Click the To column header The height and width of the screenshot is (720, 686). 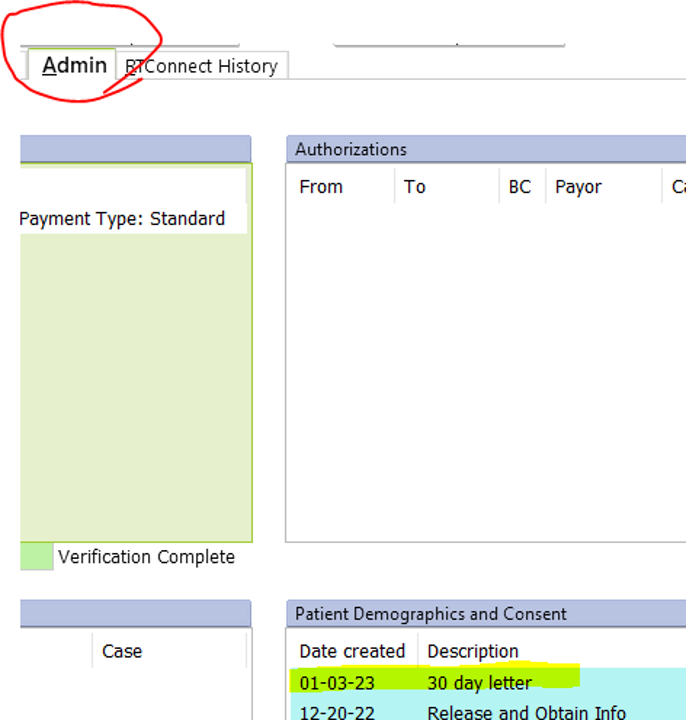[415, 187]
